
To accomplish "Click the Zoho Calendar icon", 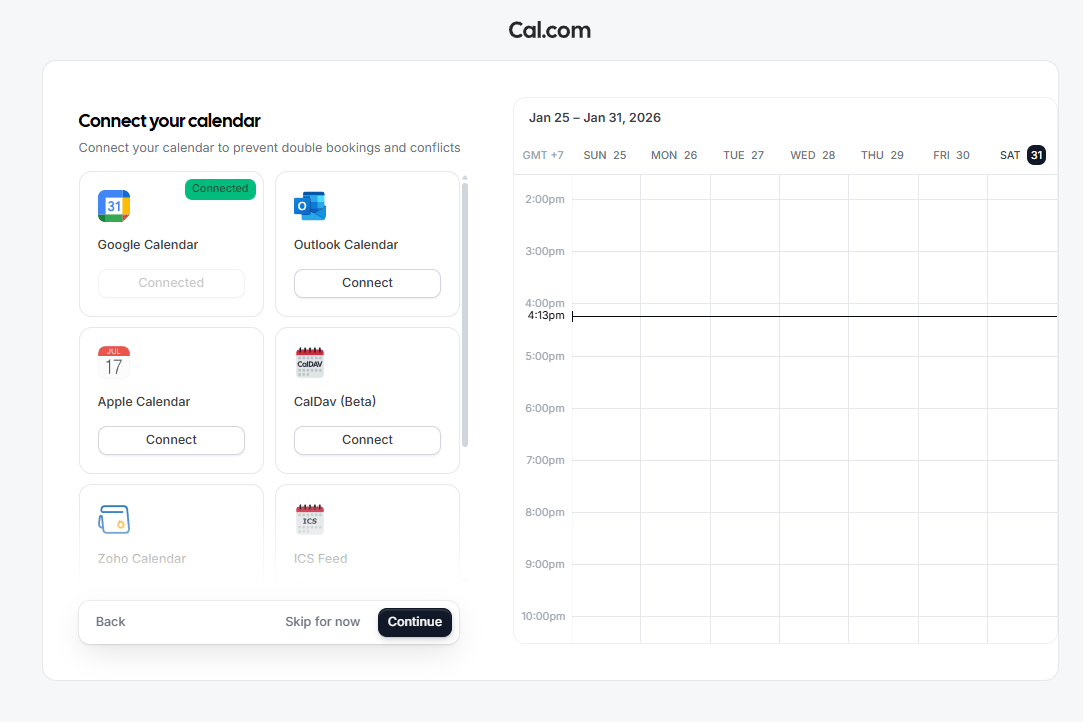I will tap(113, 519).
